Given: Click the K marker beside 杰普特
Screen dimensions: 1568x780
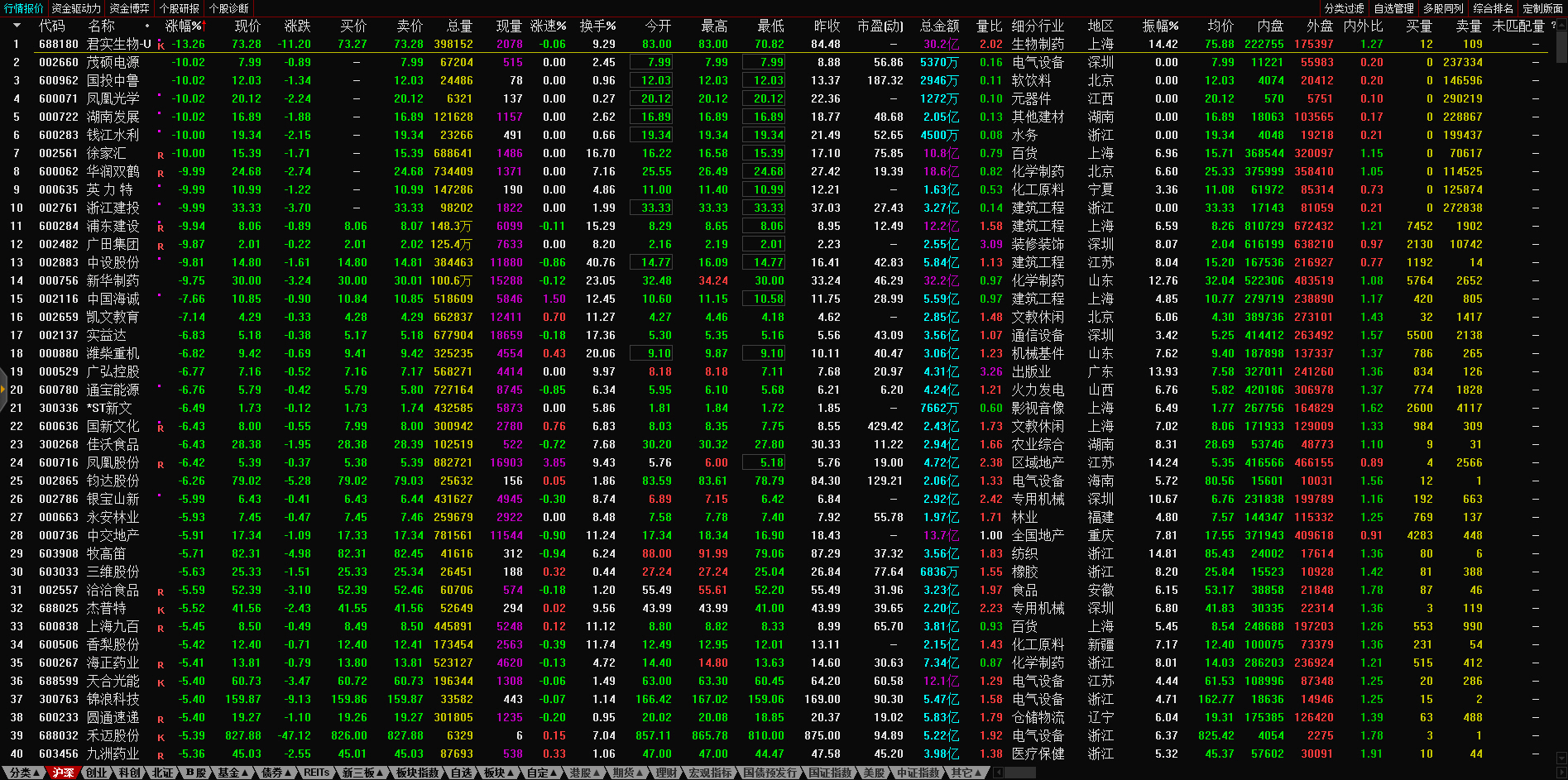Looking at the screenshot, I should 161,610.
